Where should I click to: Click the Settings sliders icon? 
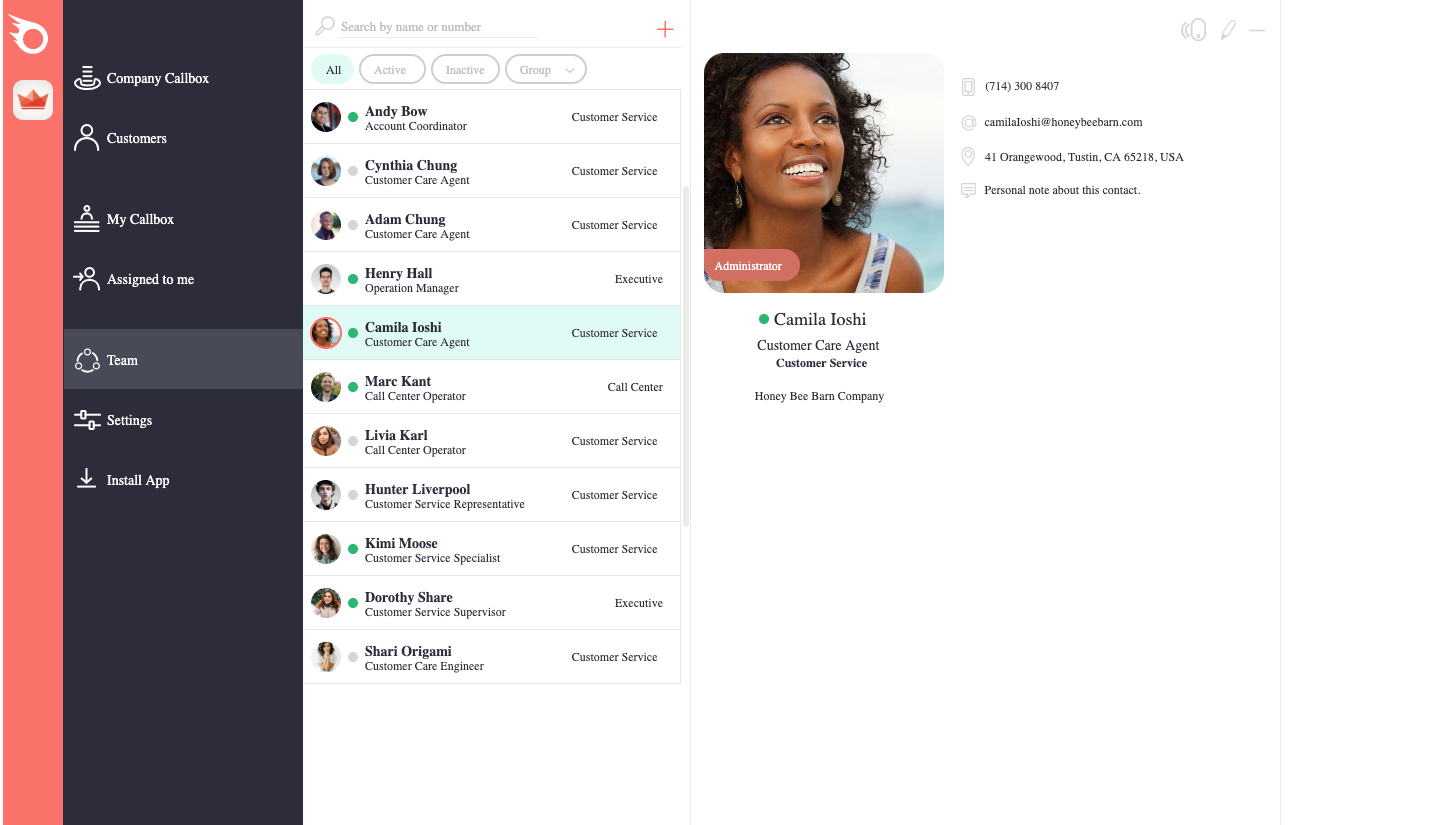click(x=87, y=420)
